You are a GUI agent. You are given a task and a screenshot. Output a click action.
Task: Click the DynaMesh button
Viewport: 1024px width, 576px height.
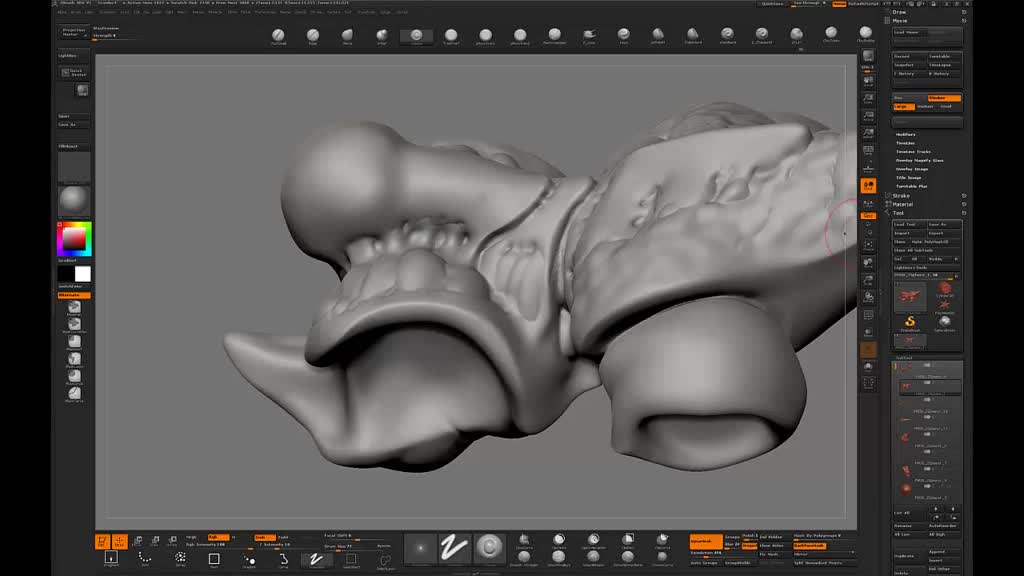pyautogui.click(x=707, y=541)
